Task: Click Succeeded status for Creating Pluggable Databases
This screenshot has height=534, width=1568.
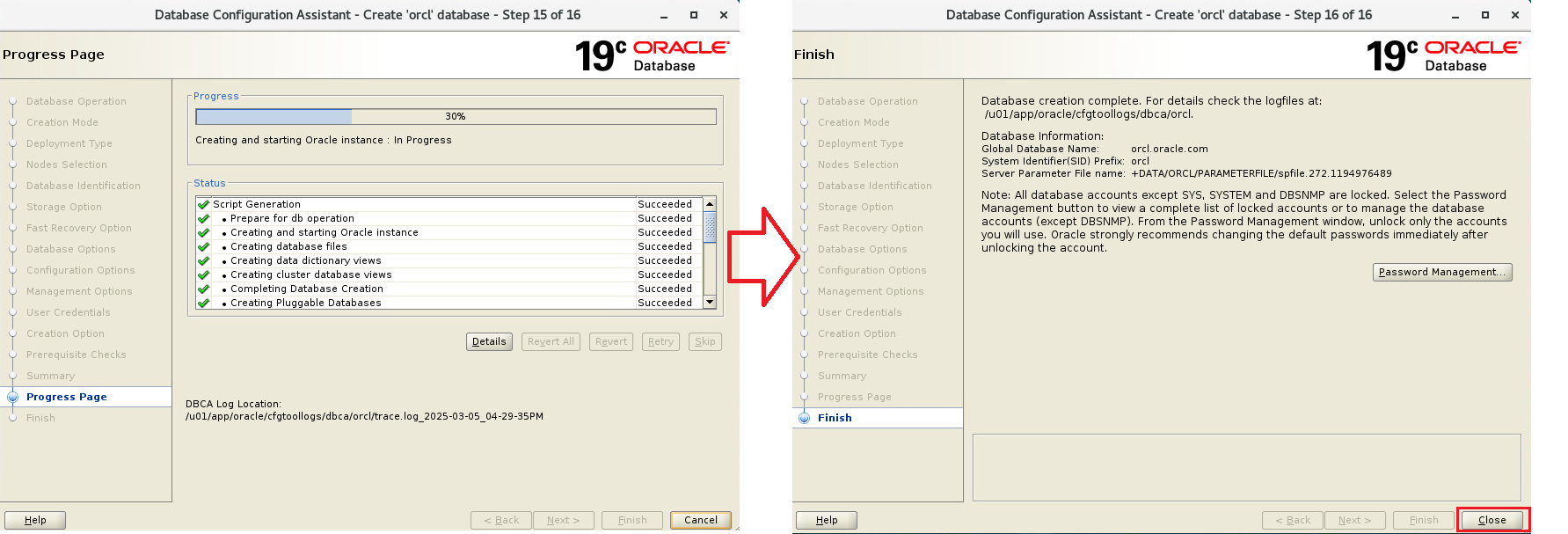Action: [665, 303]
